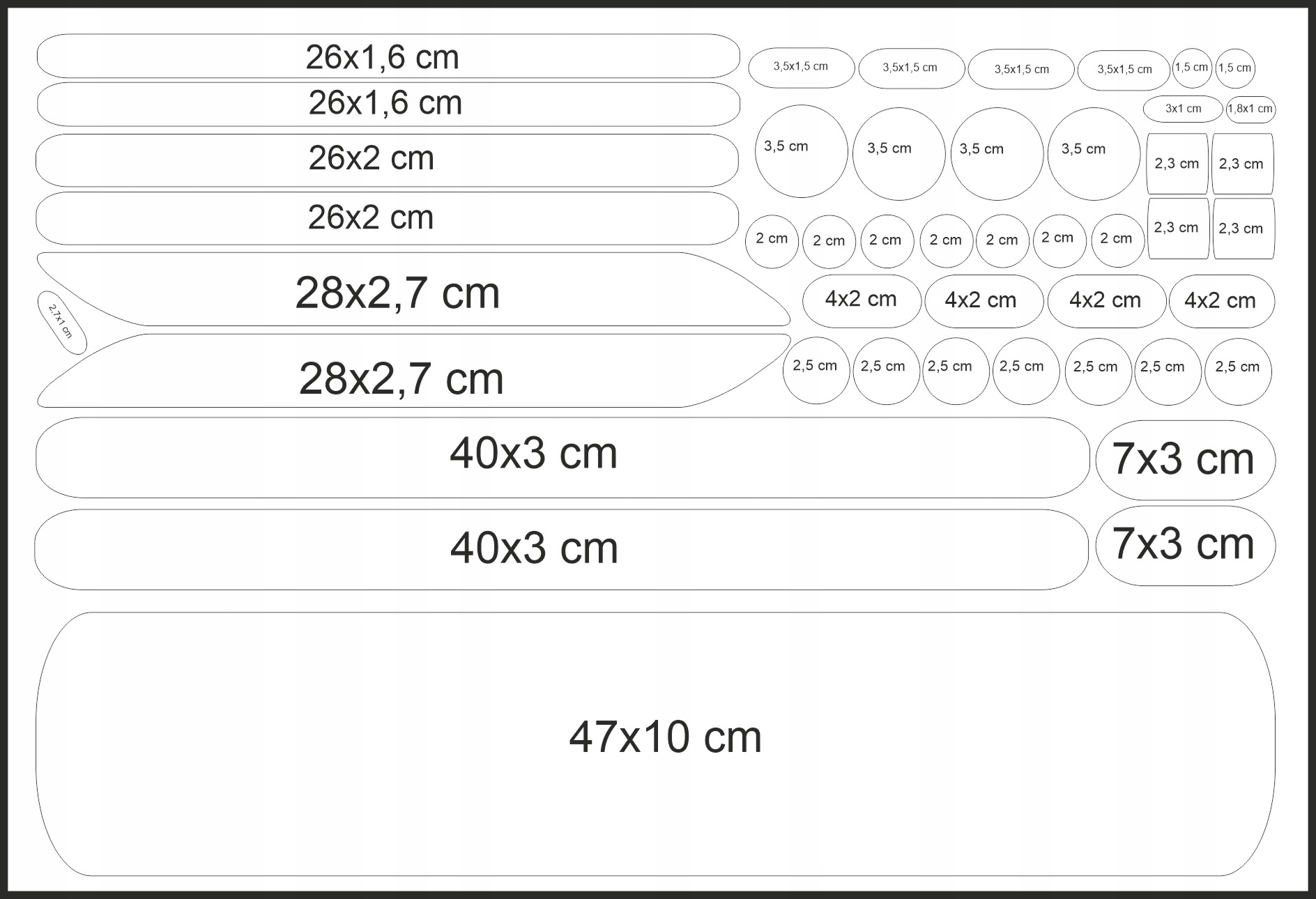
Task: Select the upper 40x3 cm strip
Action: (562, 457)
